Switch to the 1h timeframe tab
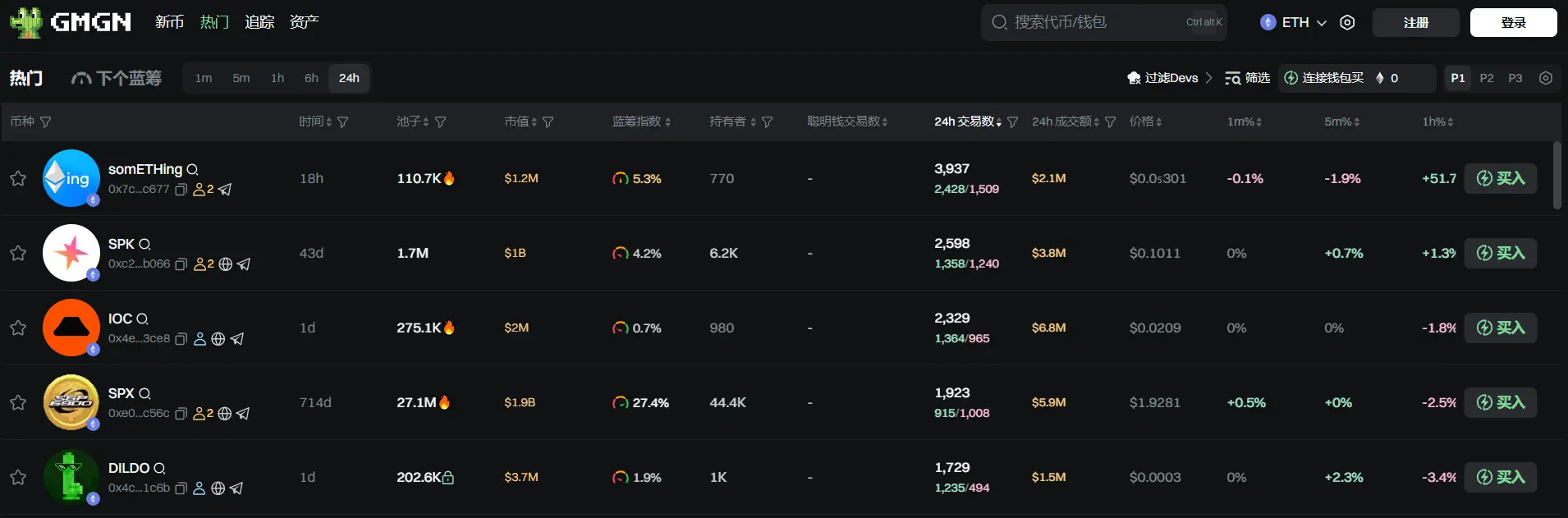The image size is (1568, 518). click(x=277, y=78)
